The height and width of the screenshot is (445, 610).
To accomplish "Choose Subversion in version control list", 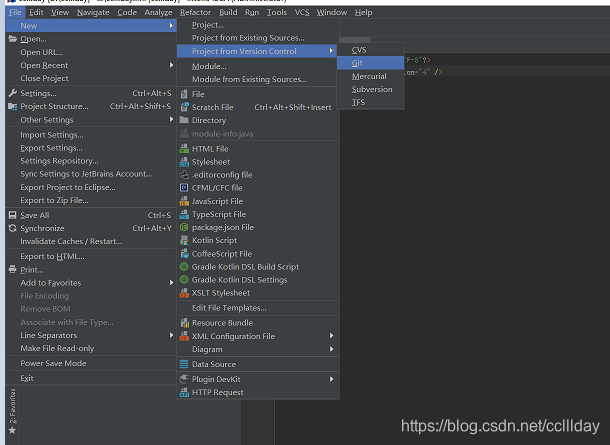I will point(371,89).
